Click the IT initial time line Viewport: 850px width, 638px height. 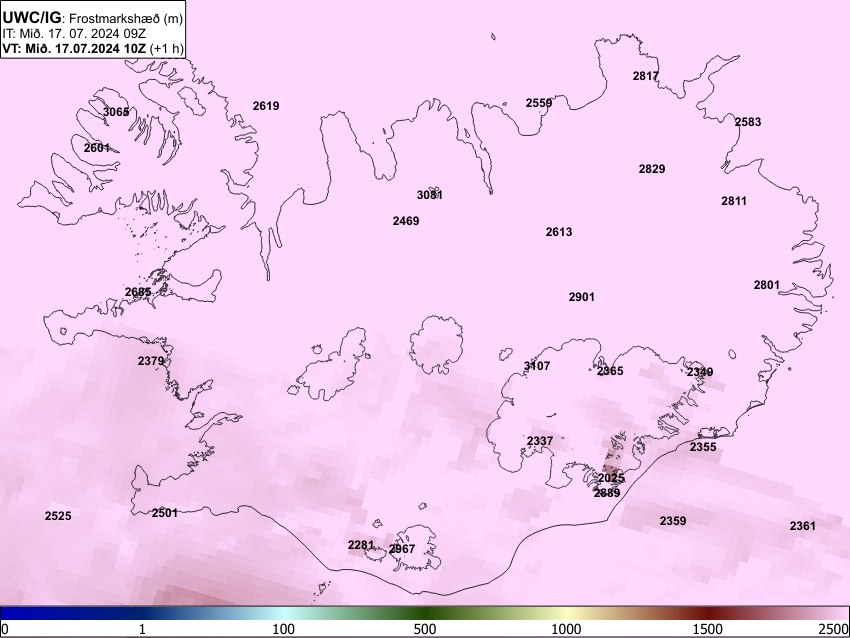tap(74, 33)
